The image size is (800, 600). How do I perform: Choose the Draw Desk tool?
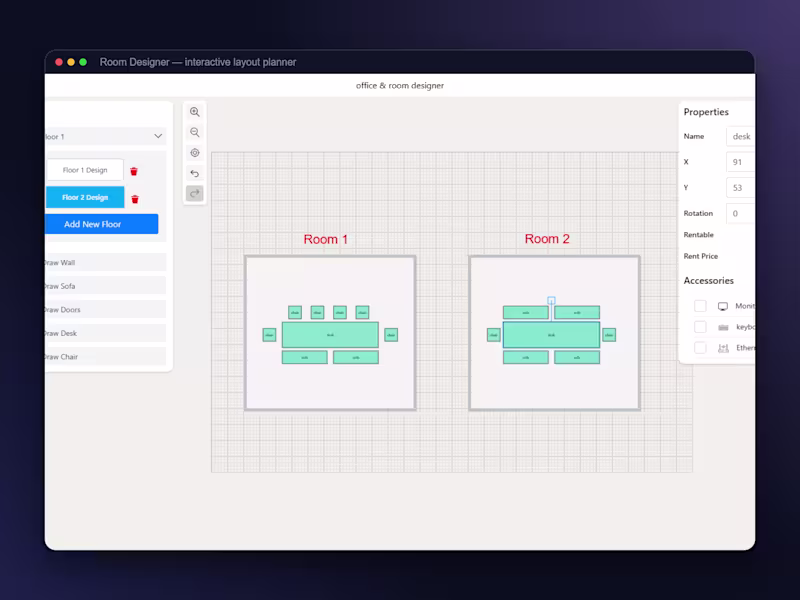(x=105, y=333)
